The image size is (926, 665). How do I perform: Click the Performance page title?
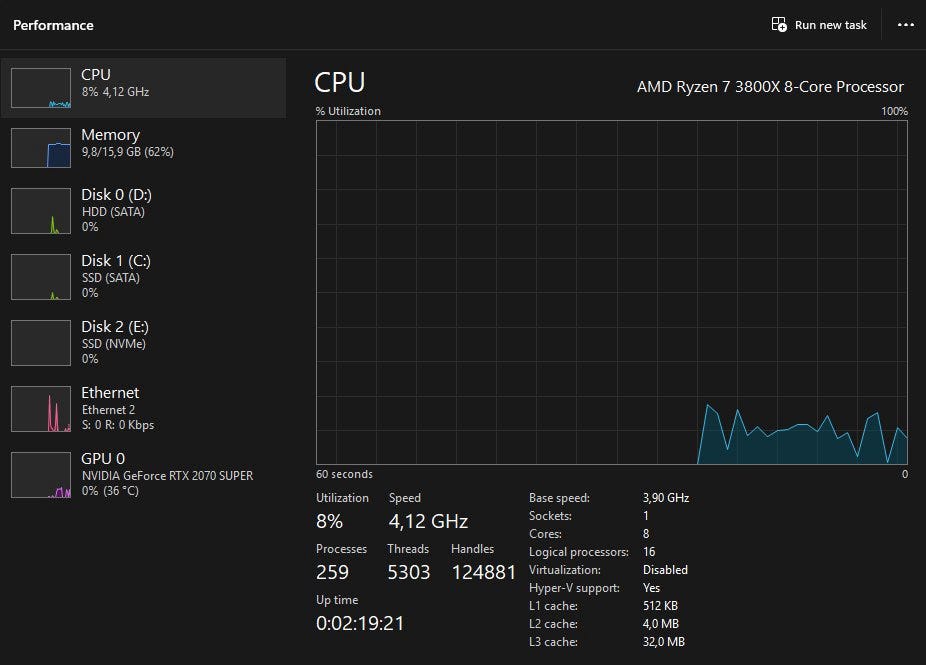click(x=53, y=25)
